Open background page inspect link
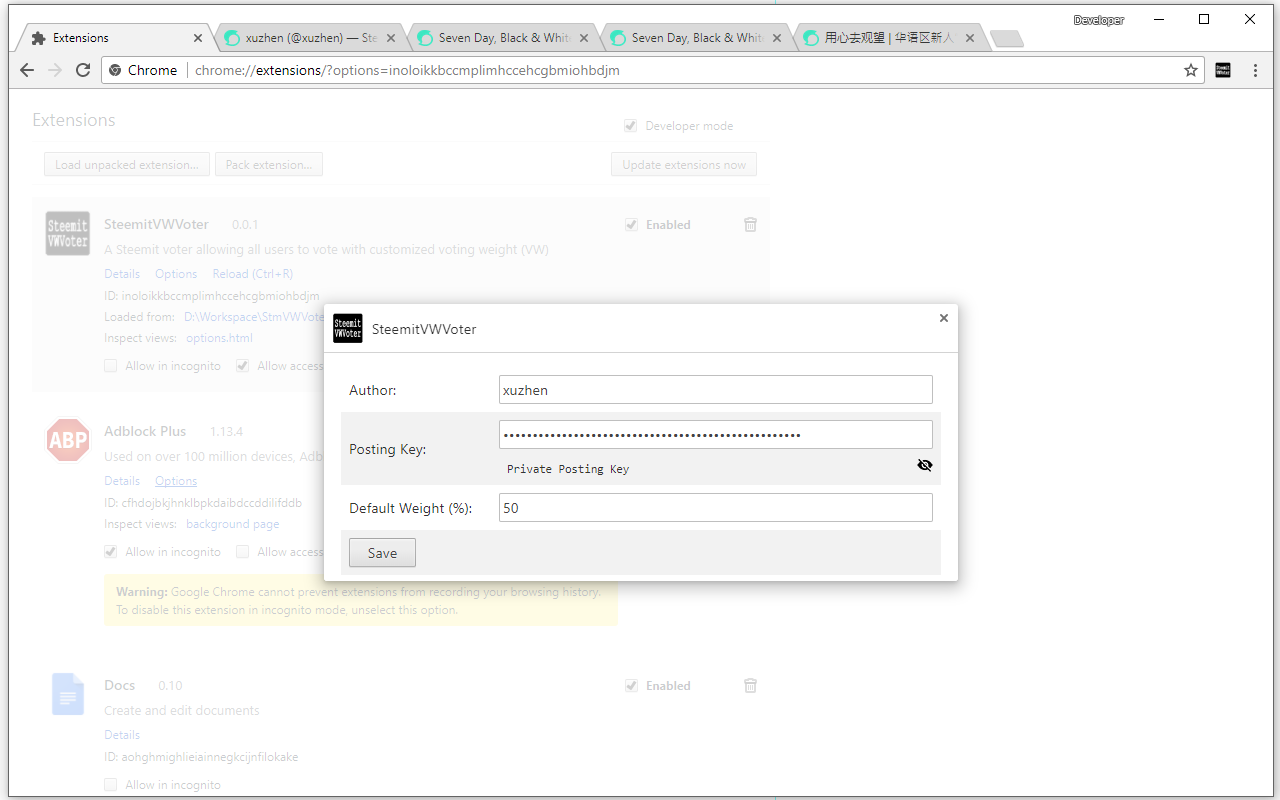The image size is (1280, 800). pyautogui.click(x=233, y=524)
